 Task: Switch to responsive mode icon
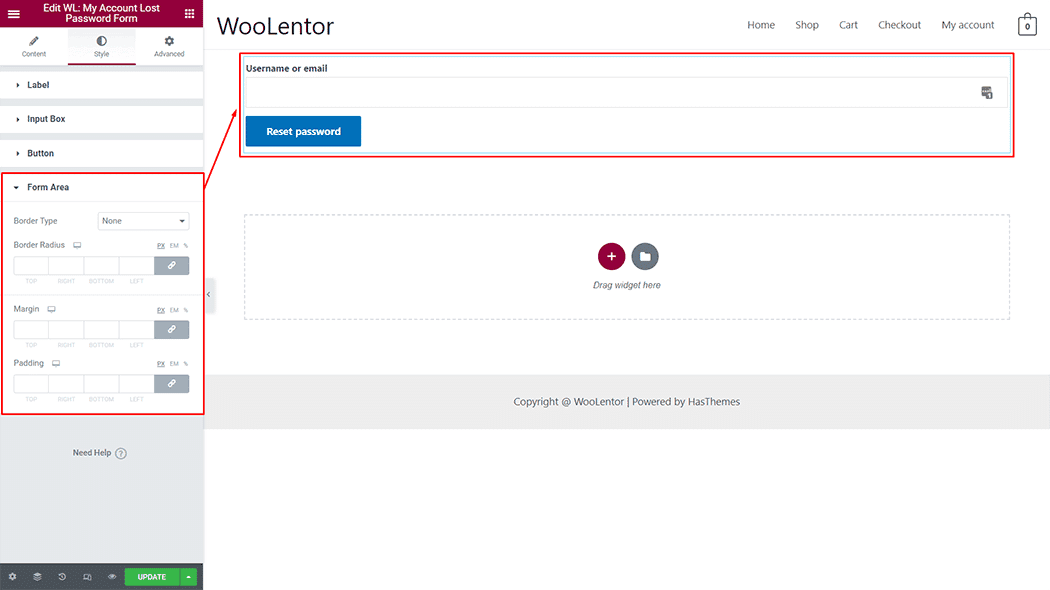coord(87,577)
